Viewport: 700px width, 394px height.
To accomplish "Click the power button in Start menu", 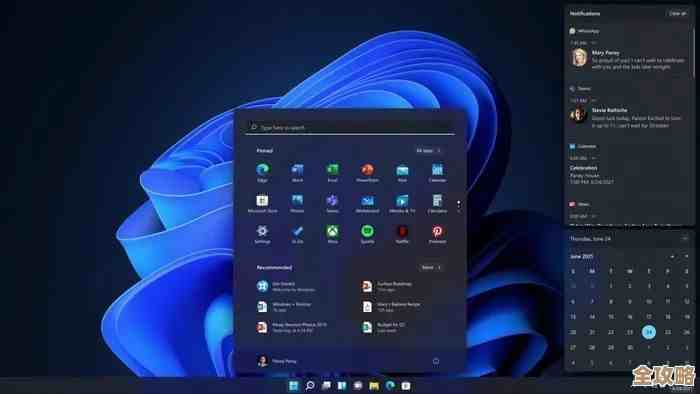I will 436,361.
